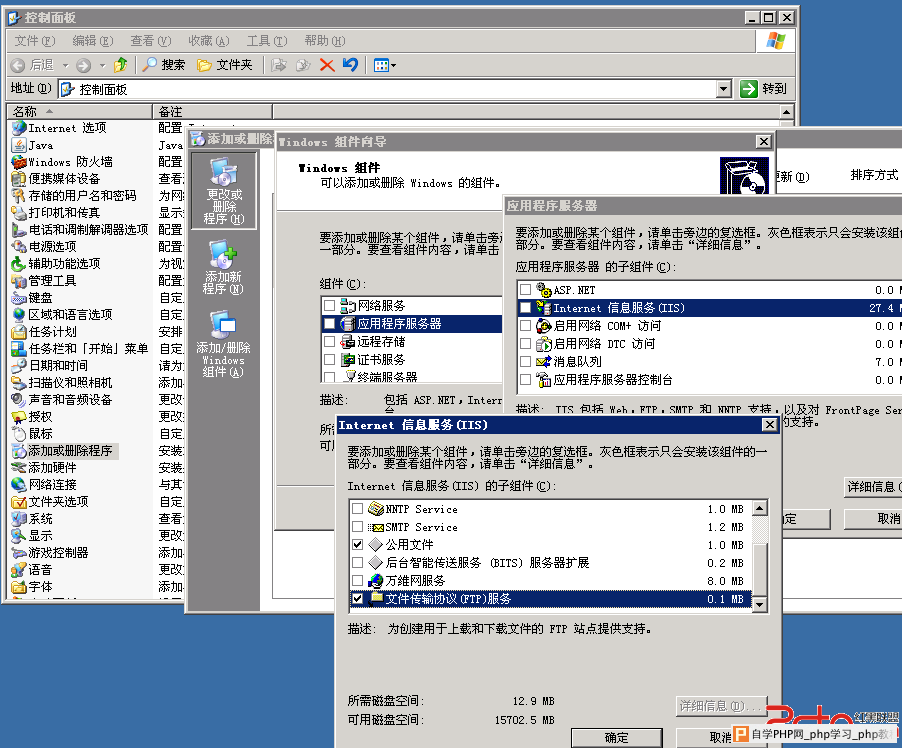
Task: Toggle the NNTP Service checkbox
Action: click(x=357, y=509)
